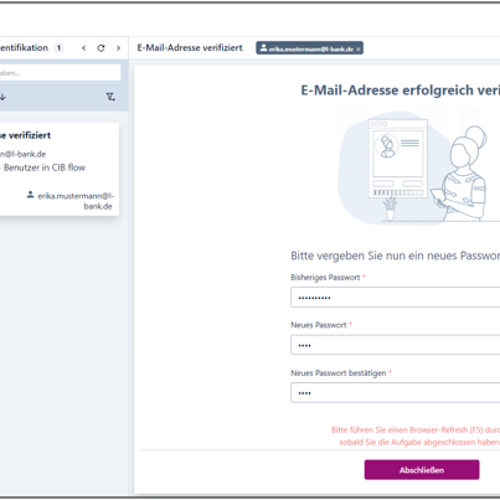The height and width of the screenshot is (500, 500).
Task: Click the 'E-Mail-Adresse verifiziert' header title
Action: 190,48
